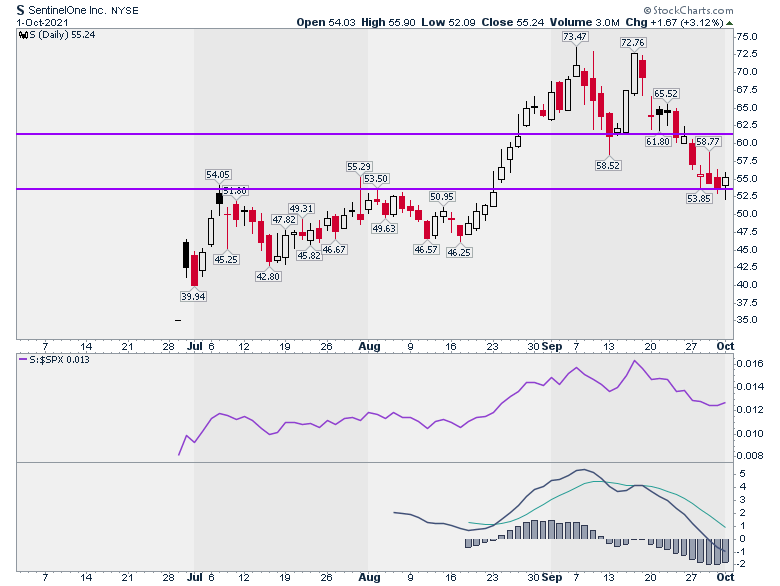
Task: Click the 51.80 price label
Action: point(235,191)
